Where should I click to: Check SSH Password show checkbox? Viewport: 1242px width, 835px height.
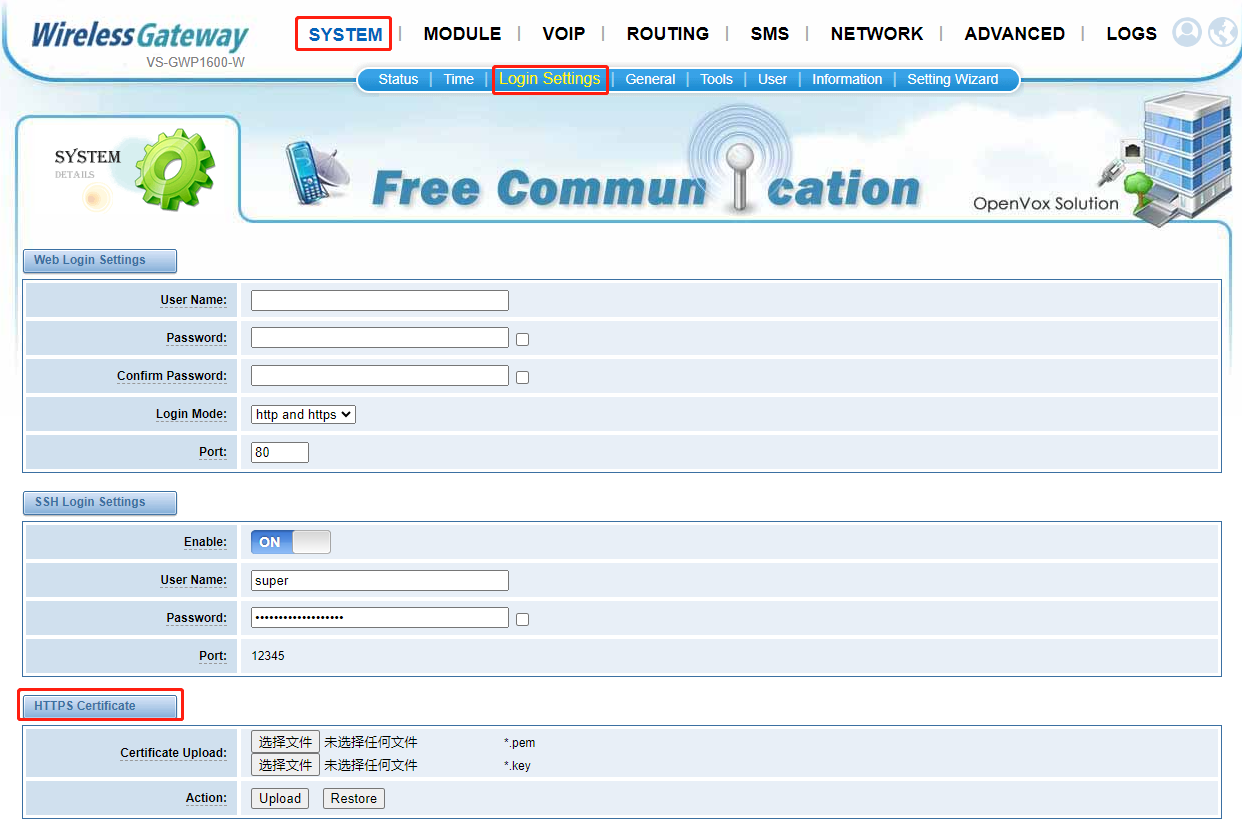coord(522,619)
